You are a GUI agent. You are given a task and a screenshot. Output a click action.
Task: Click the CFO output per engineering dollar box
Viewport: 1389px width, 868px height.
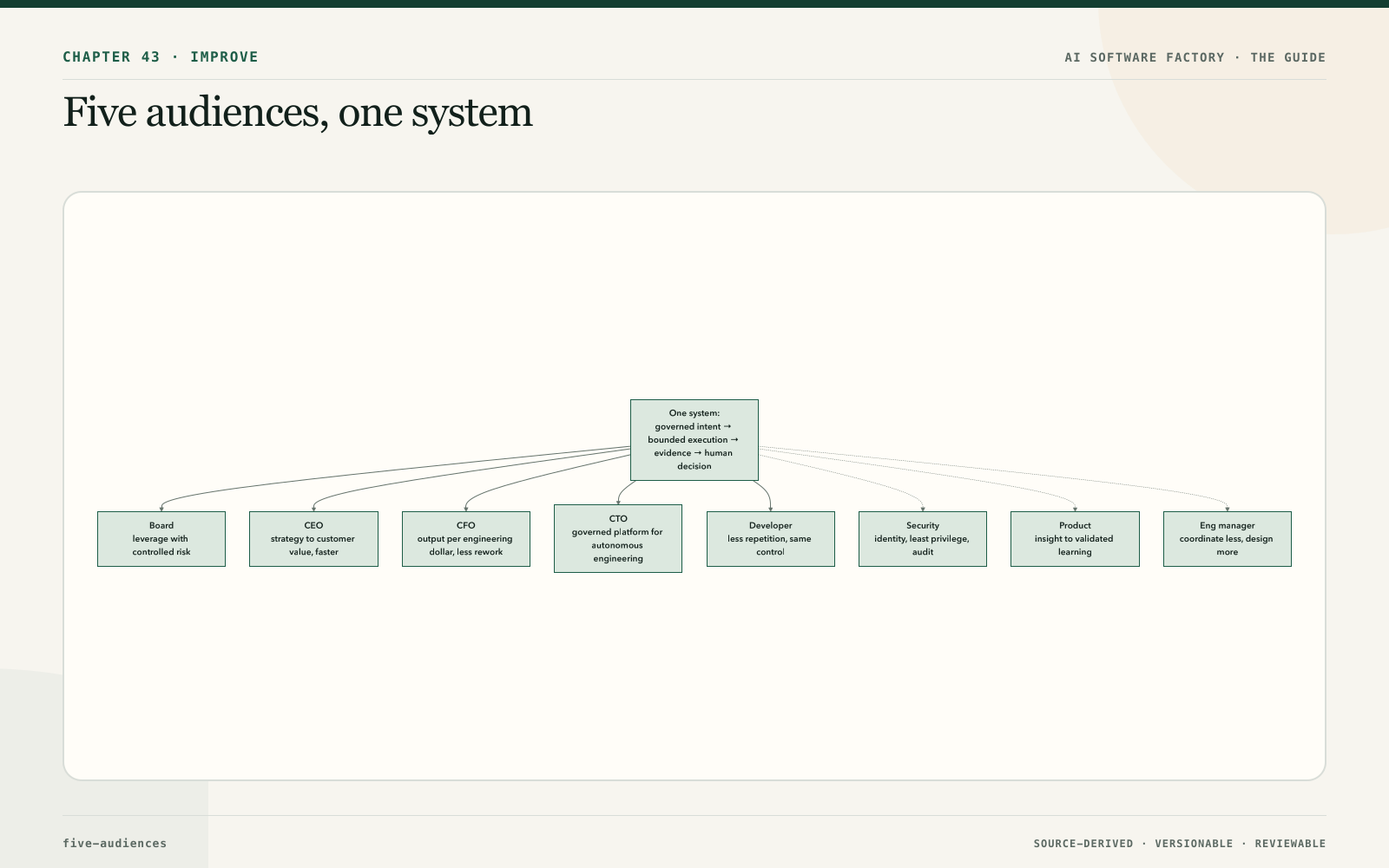click(x=466, y=539)
